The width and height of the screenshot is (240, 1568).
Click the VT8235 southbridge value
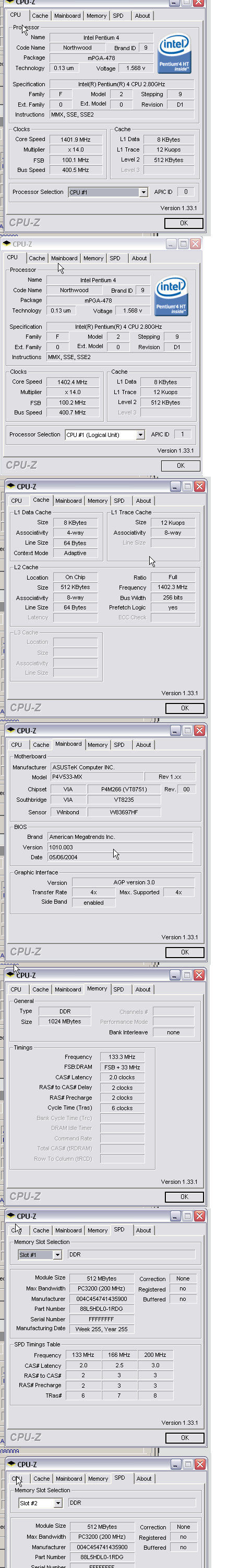point(124,800)
